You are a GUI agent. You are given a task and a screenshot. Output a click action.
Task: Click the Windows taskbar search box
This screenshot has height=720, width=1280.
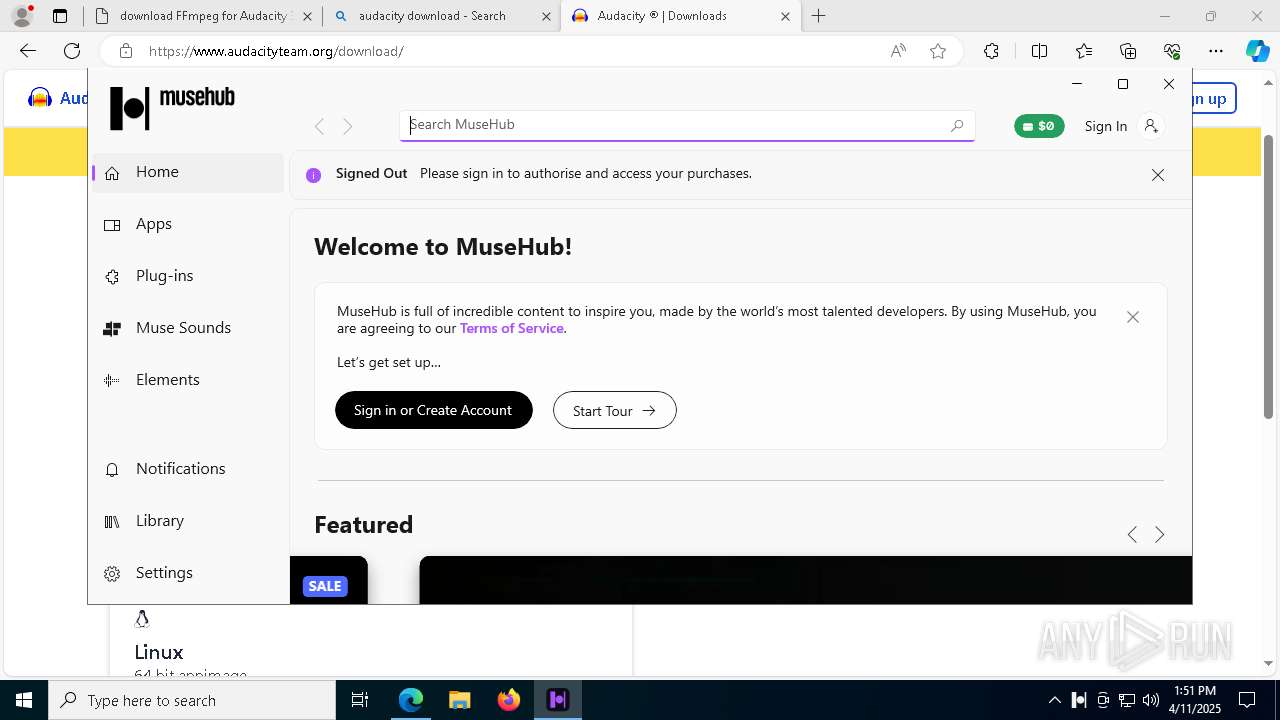pyautogui.click(x=192, y=700)
